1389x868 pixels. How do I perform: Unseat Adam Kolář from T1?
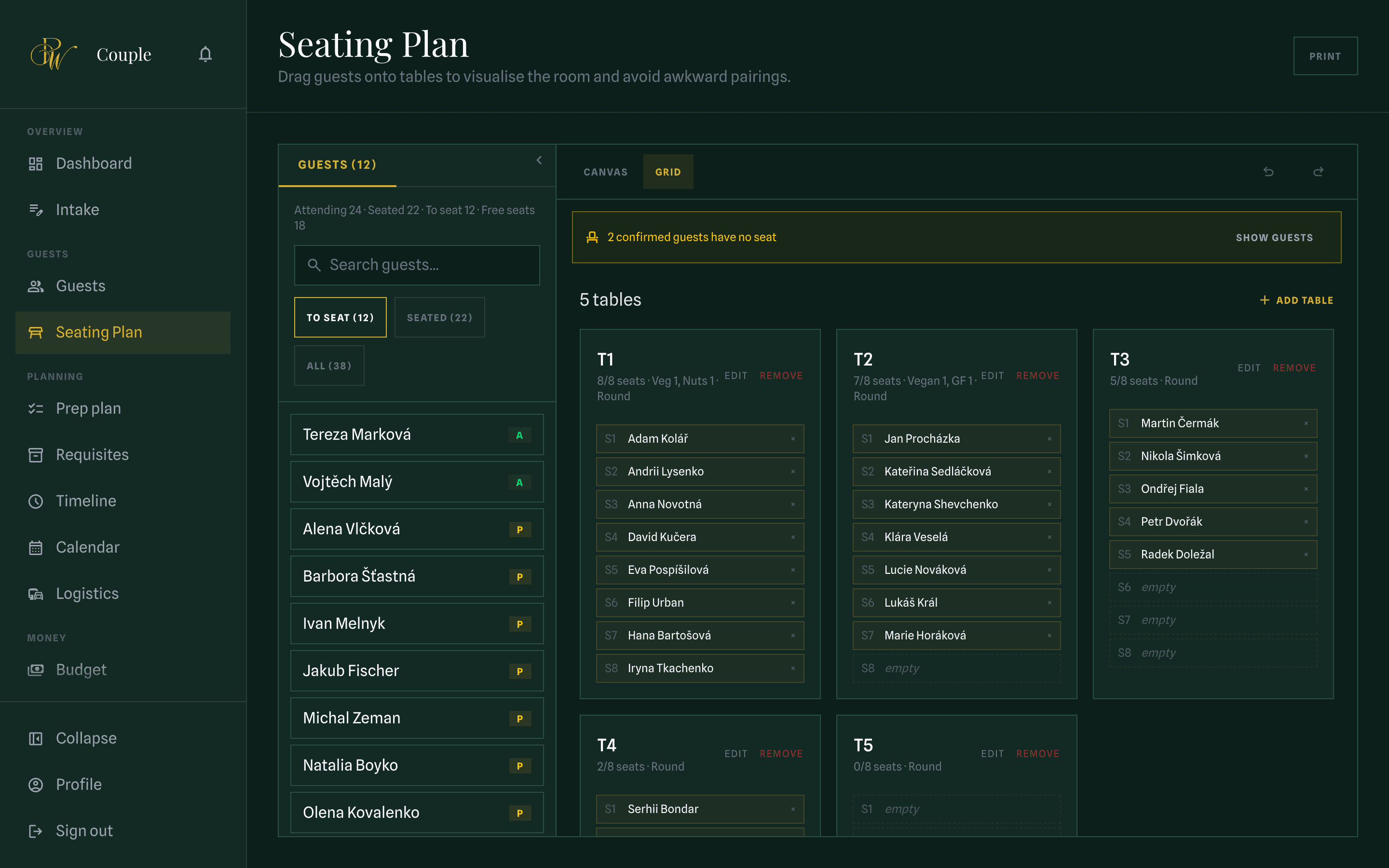(x=793, y=439)
